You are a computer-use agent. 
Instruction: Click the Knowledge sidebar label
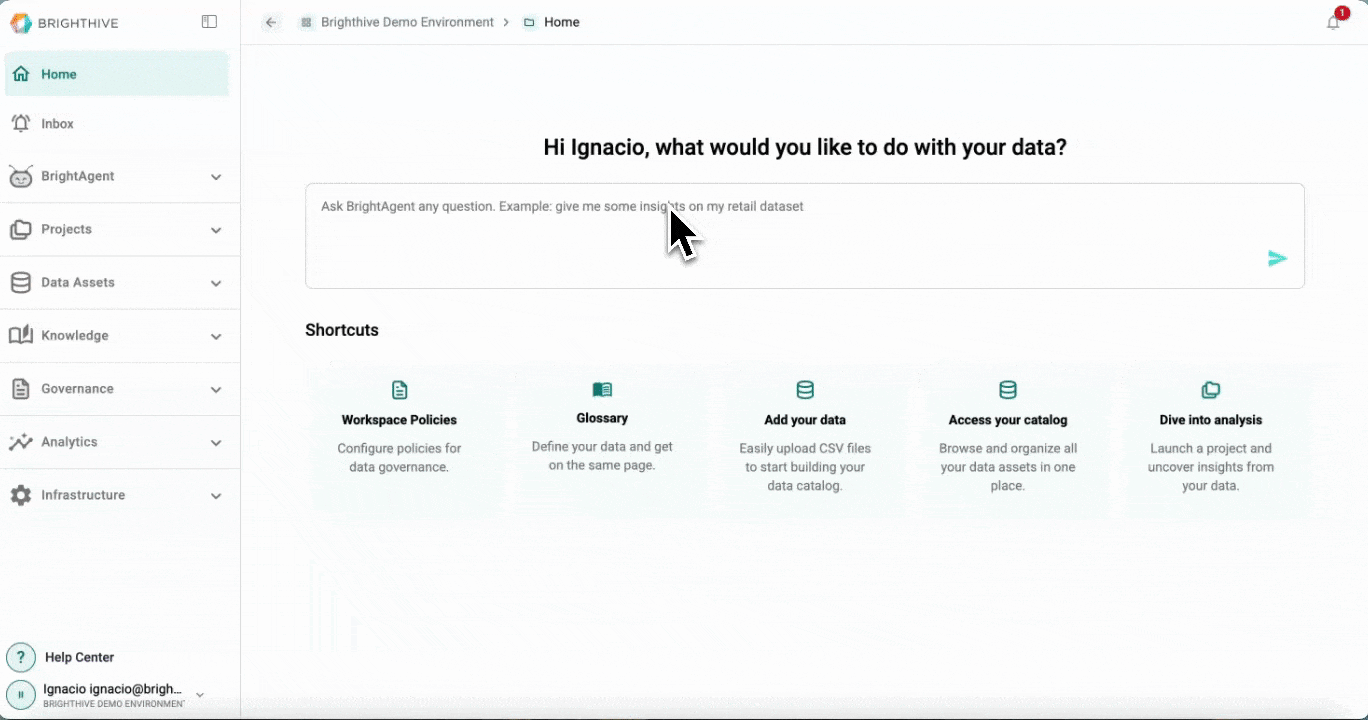pyautogui.click(x=75, y=335)
